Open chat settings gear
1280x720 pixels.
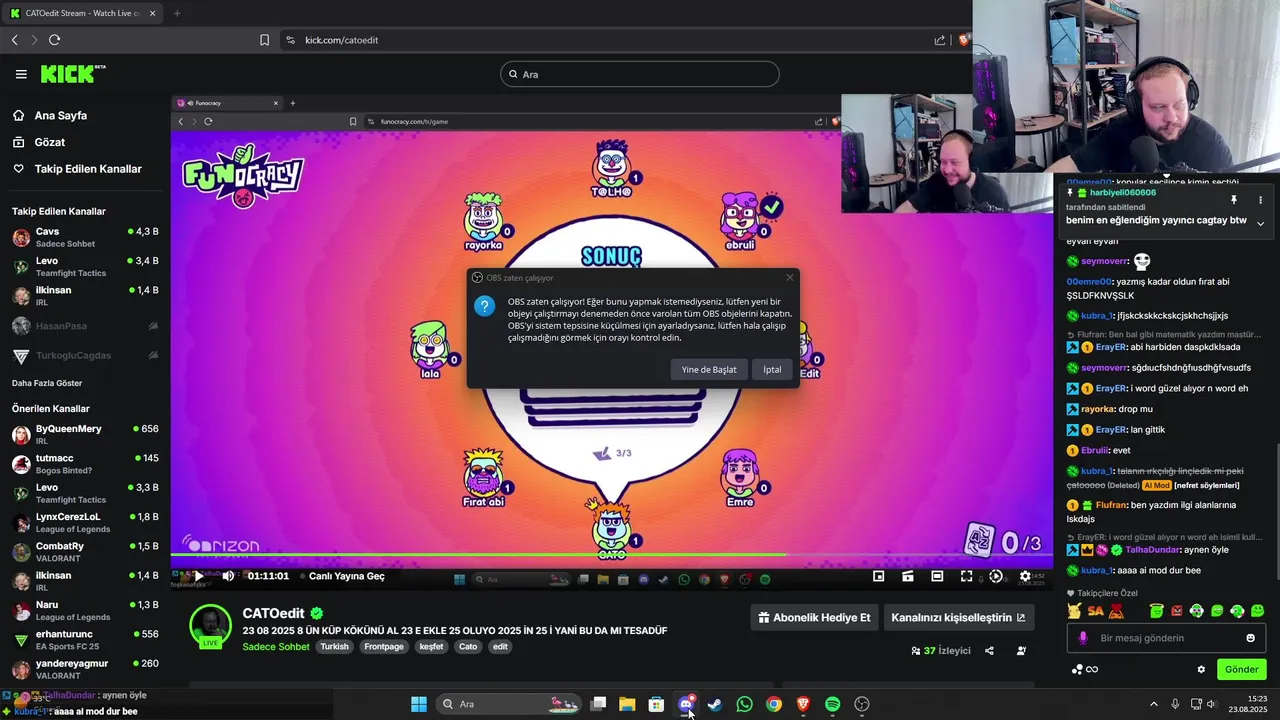(x=1201, y=669)
